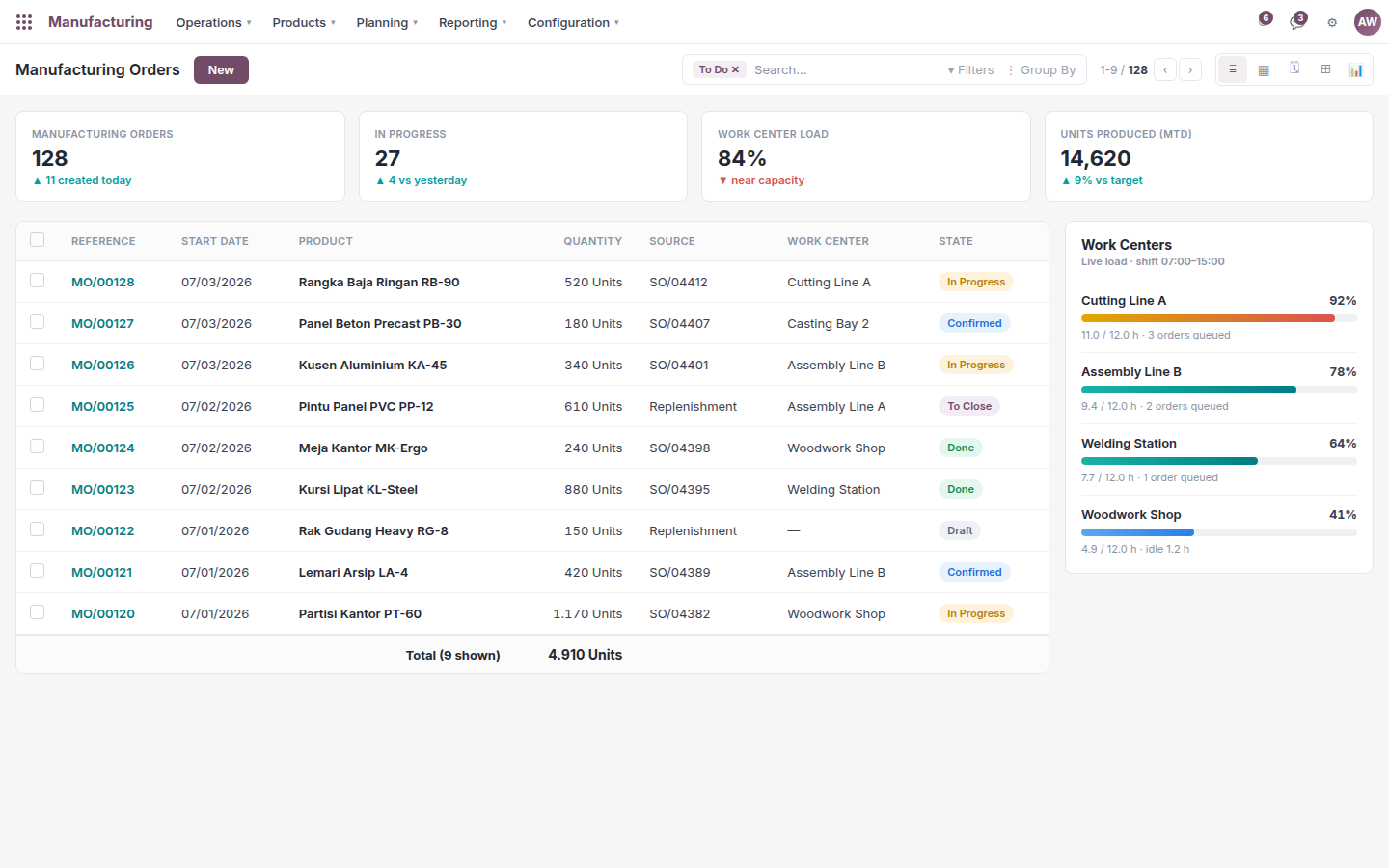Sort by the State column header

coord(956,241)
